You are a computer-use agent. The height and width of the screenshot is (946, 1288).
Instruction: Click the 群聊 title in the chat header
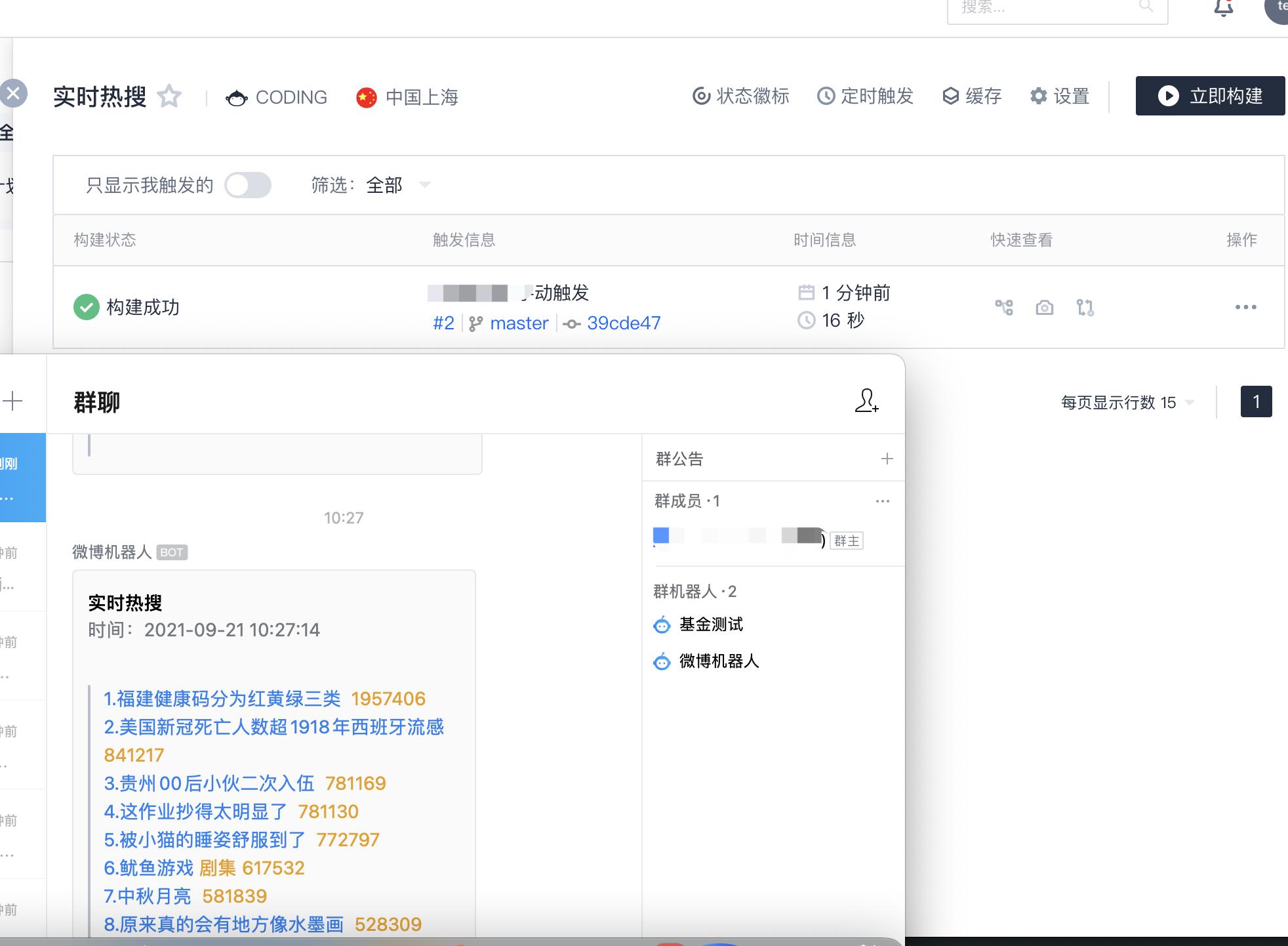pyautogui.click(x=97, y=401)
